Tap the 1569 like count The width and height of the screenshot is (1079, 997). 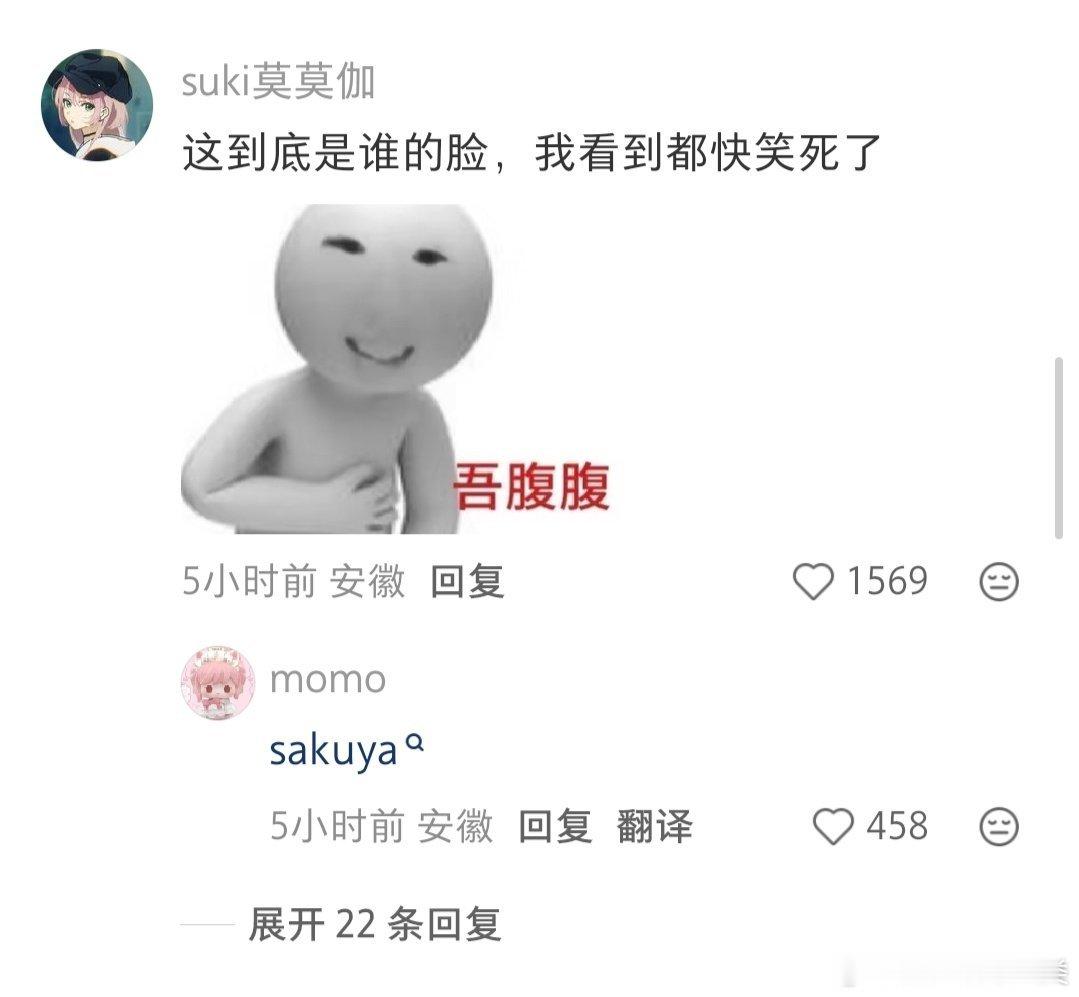tap(887, 581)
